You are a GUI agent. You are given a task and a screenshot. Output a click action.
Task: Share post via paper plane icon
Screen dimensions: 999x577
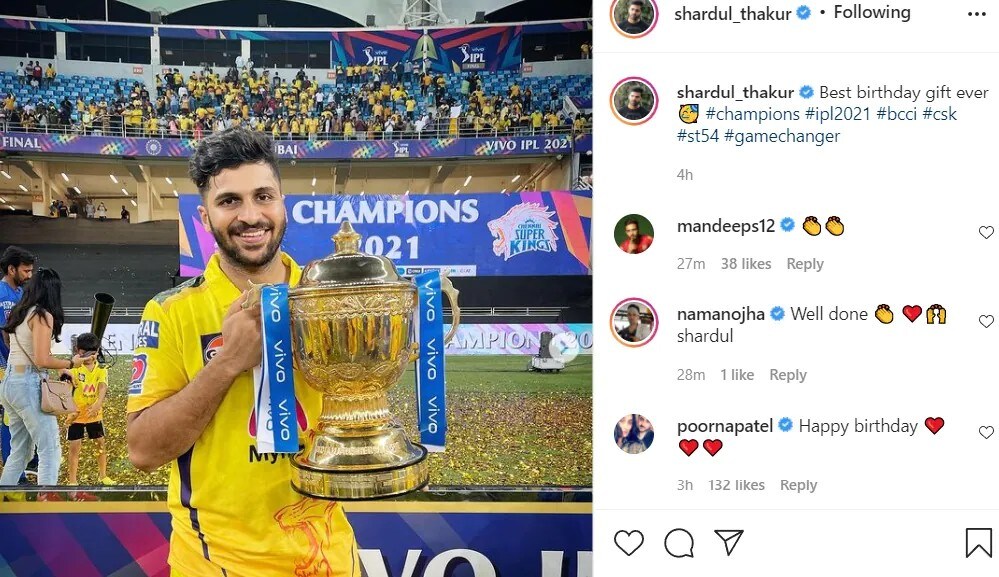729,542
